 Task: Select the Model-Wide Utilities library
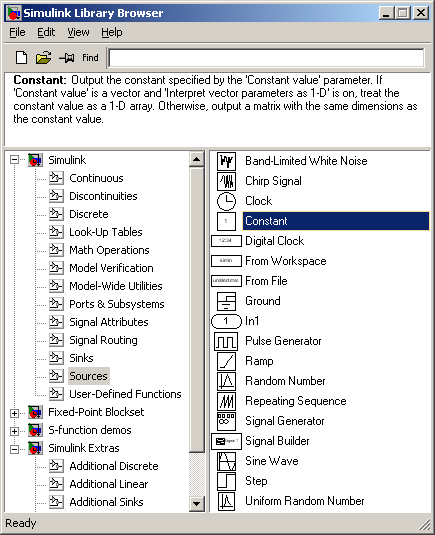(x=116, y=286)
